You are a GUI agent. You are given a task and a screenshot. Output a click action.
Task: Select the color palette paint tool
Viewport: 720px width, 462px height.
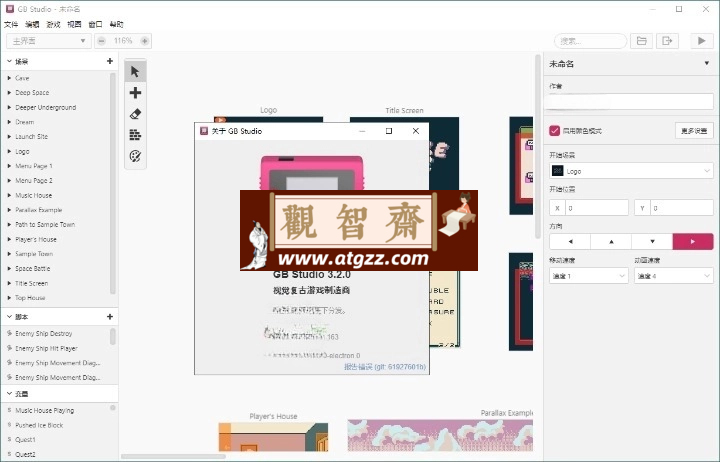(135, 156)
